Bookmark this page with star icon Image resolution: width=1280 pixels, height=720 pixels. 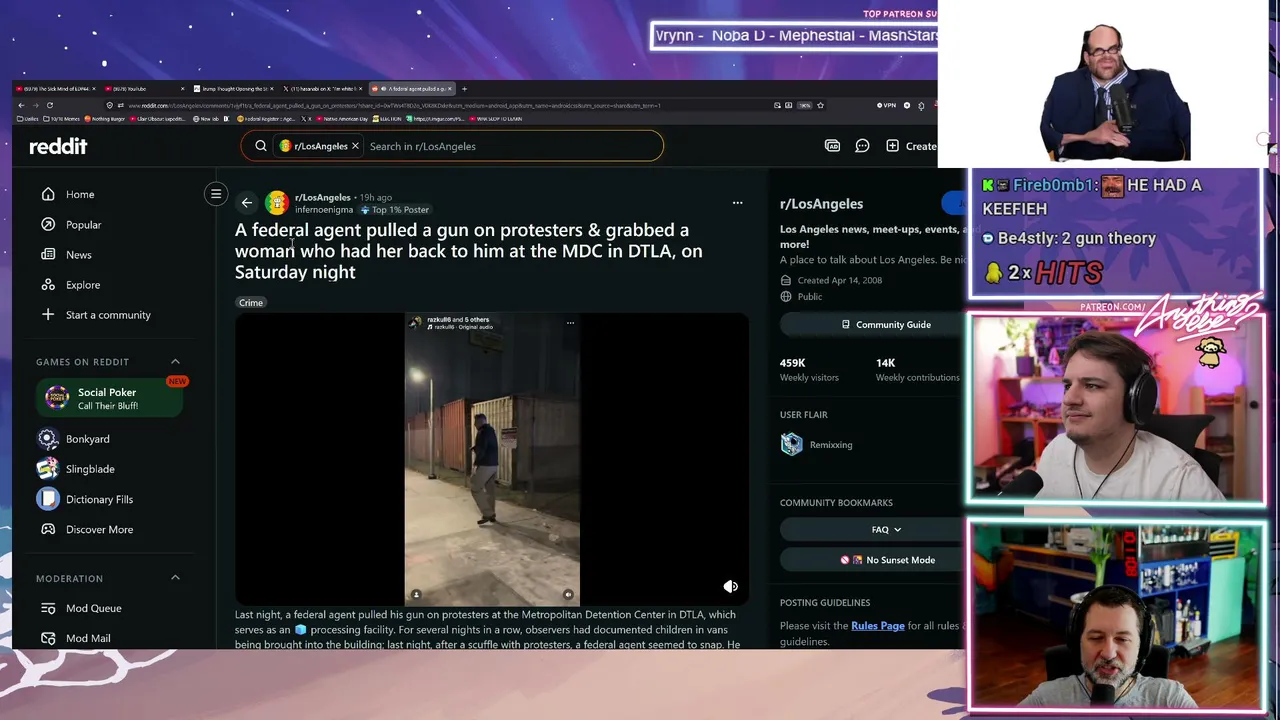(820, 105)
